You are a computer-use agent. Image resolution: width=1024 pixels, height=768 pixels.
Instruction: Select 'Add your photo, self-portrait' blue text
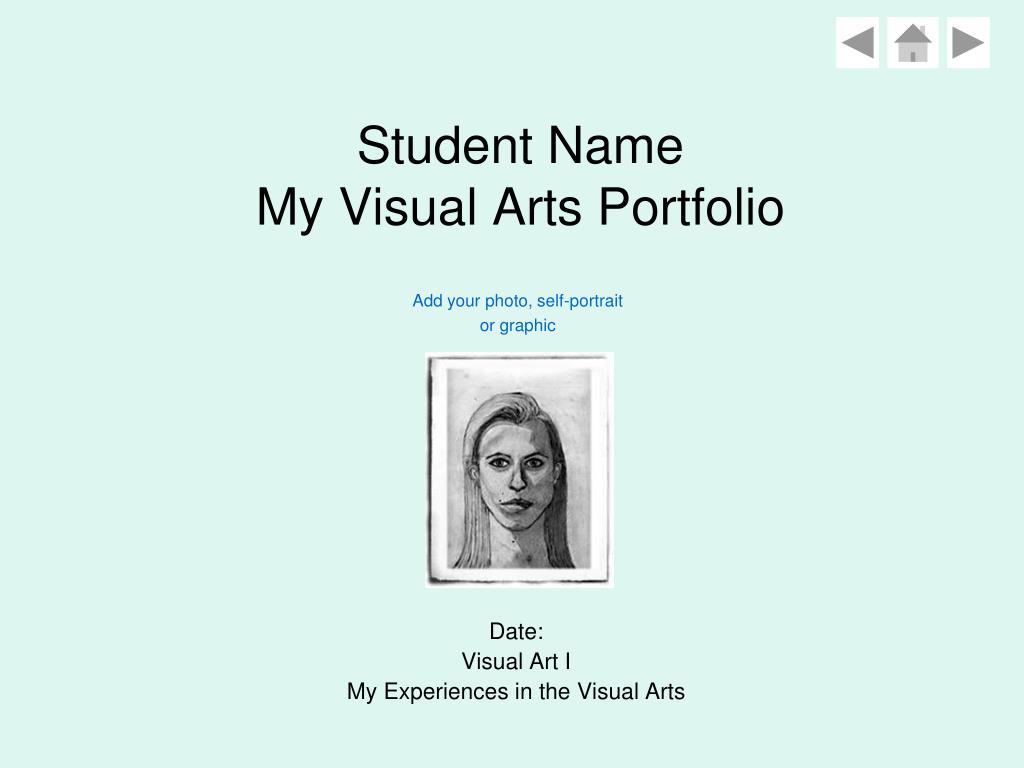click(x=517, y=301)
